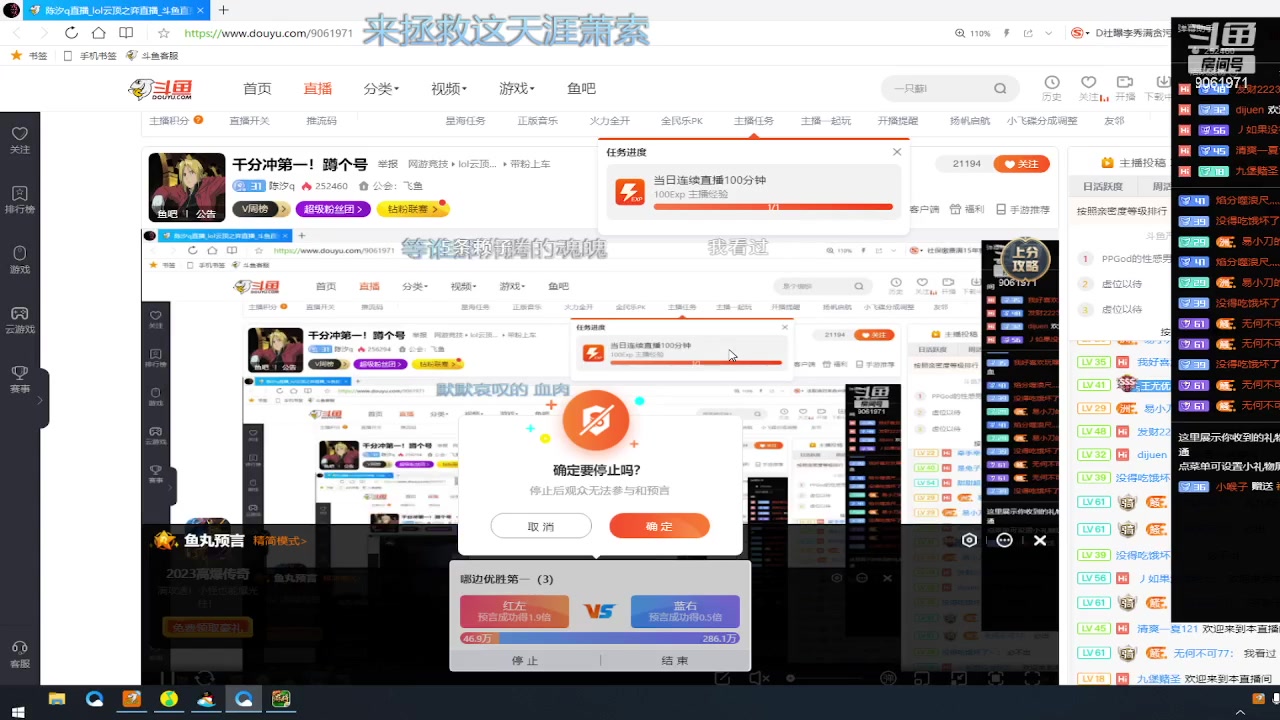Click the question mark beside 主播积分
The width and height of the screenshot is (1280, 720).
pyautogui.click(x=198, y=120)
